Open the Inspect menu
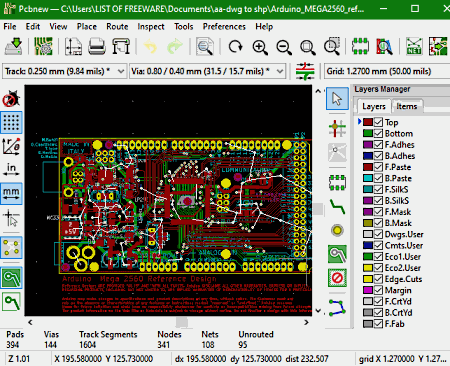The width and height of the screenshot is (450, 366). pyautogui.click(x=151, y=27)
